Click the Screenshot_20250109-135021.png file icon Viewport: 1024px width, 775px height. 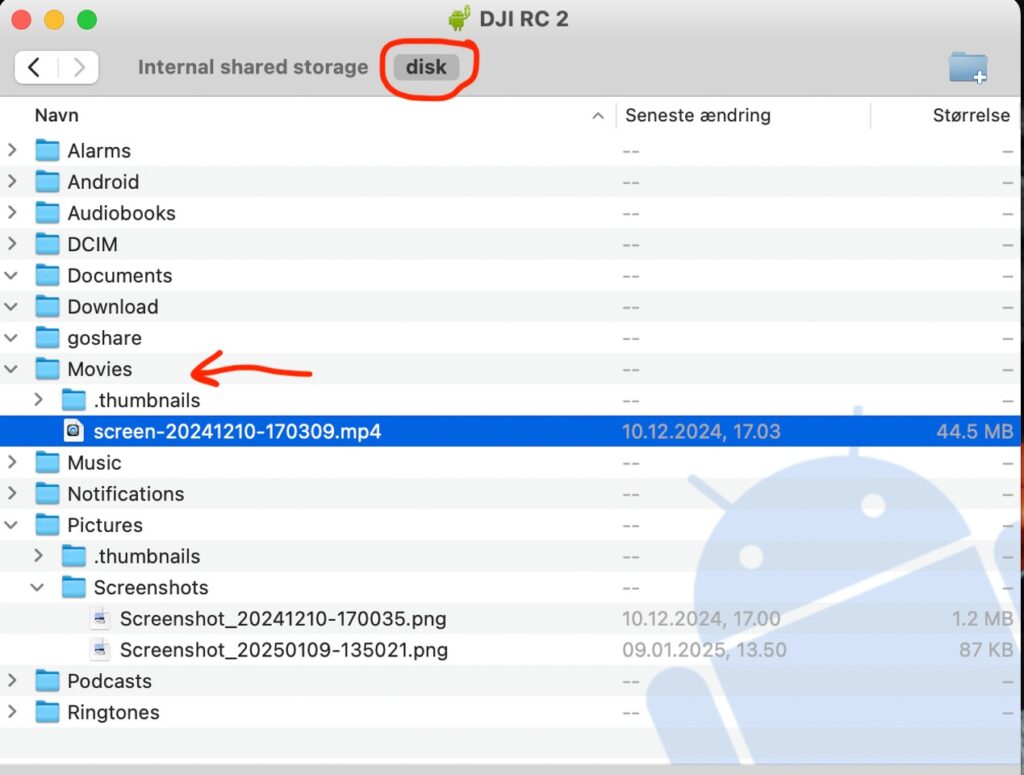tap(100, 650)
